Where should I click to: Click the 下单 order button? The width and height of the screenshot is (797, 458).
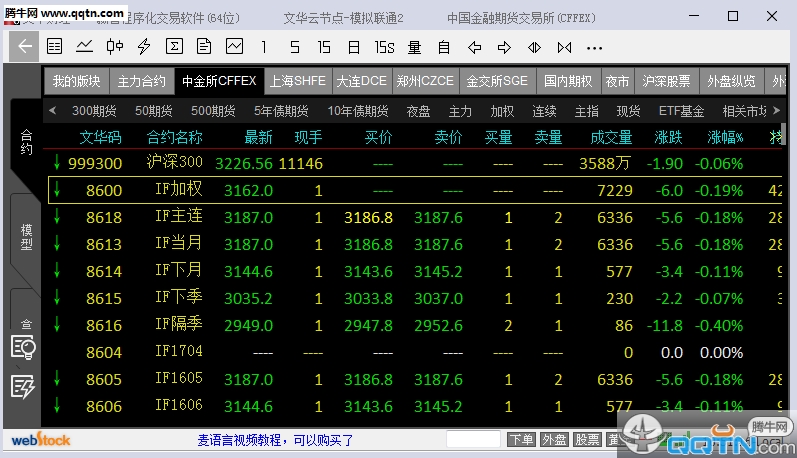[x=521, y=440]
